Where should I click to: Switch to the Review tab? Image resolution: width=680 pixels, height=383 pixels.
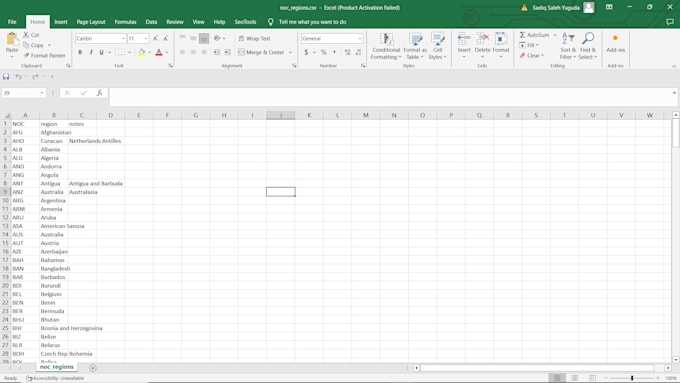[175, 22]
